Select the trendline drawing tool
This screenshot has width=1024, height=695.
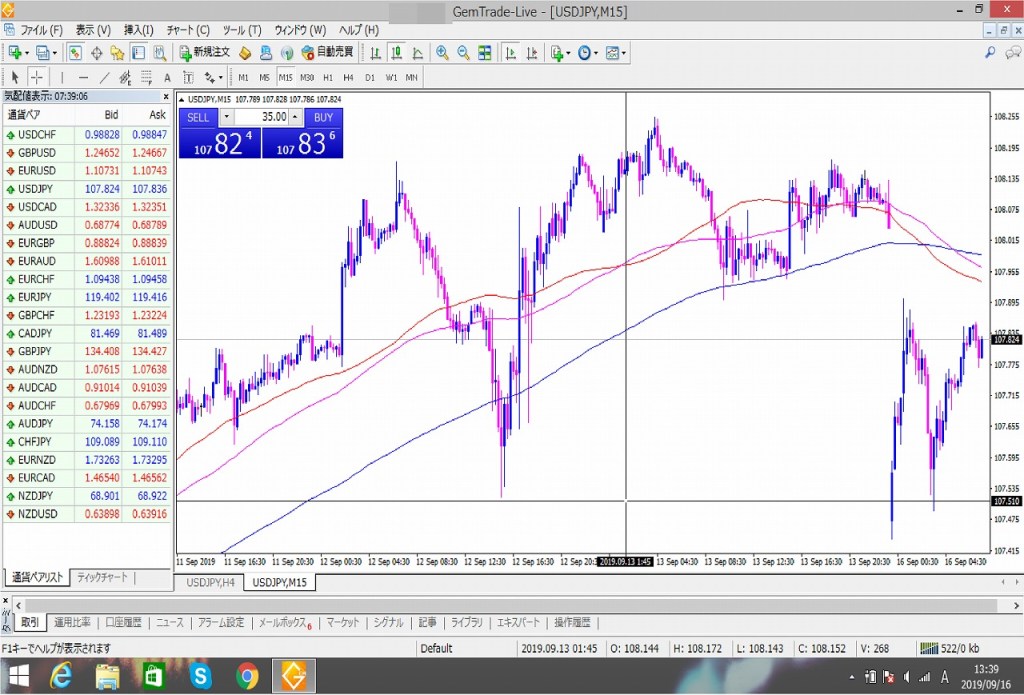[x=105, y=77]
